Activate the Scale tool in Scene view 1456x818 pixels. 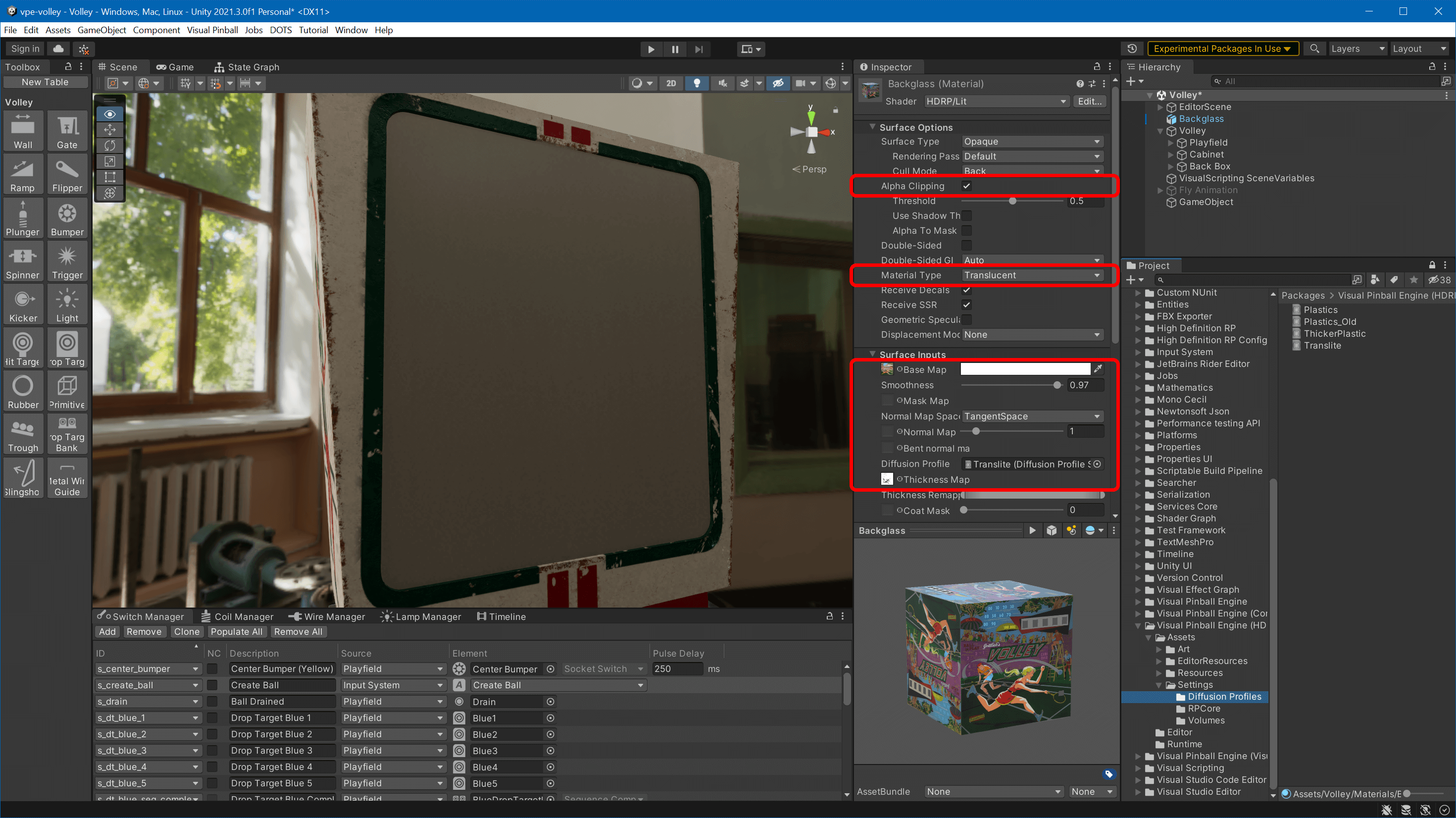point(109,161)
